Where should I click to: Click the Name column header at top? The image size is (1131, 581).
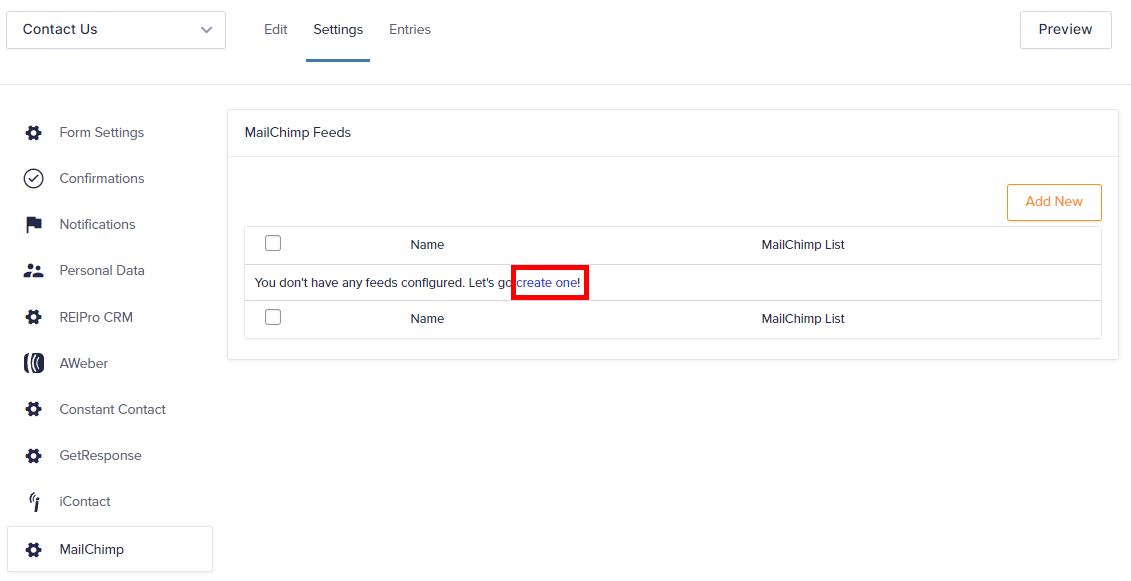tap(427, 245)
